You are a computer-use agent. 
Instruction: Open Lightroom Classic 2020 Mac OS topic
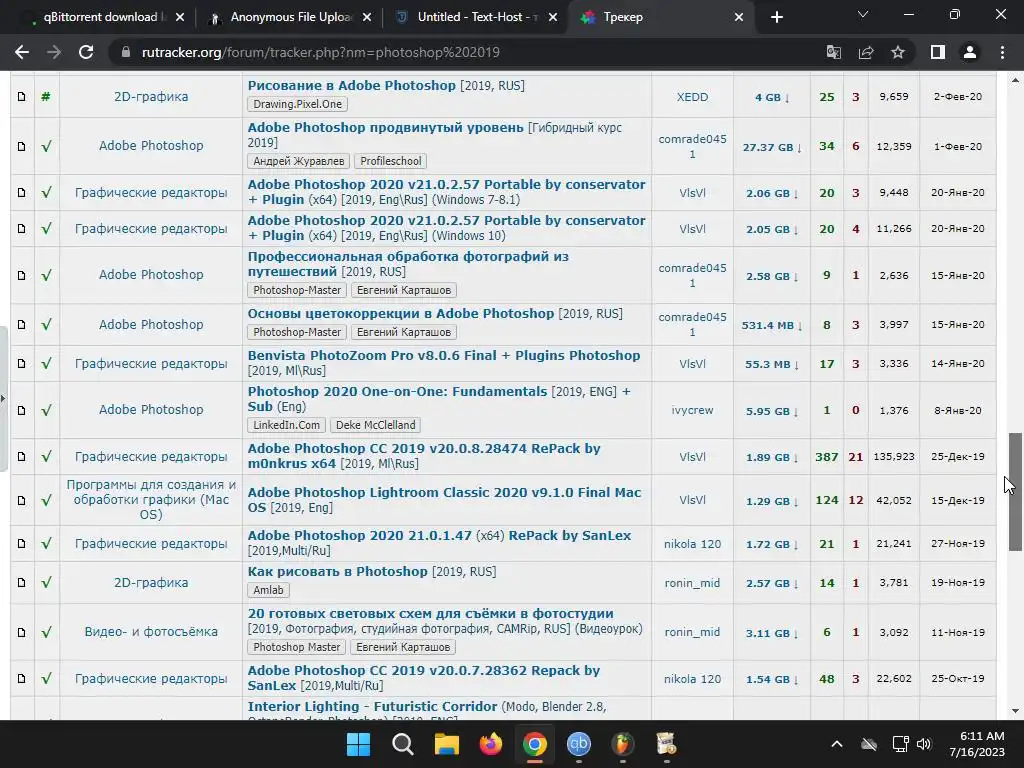[x=444, y=500]
